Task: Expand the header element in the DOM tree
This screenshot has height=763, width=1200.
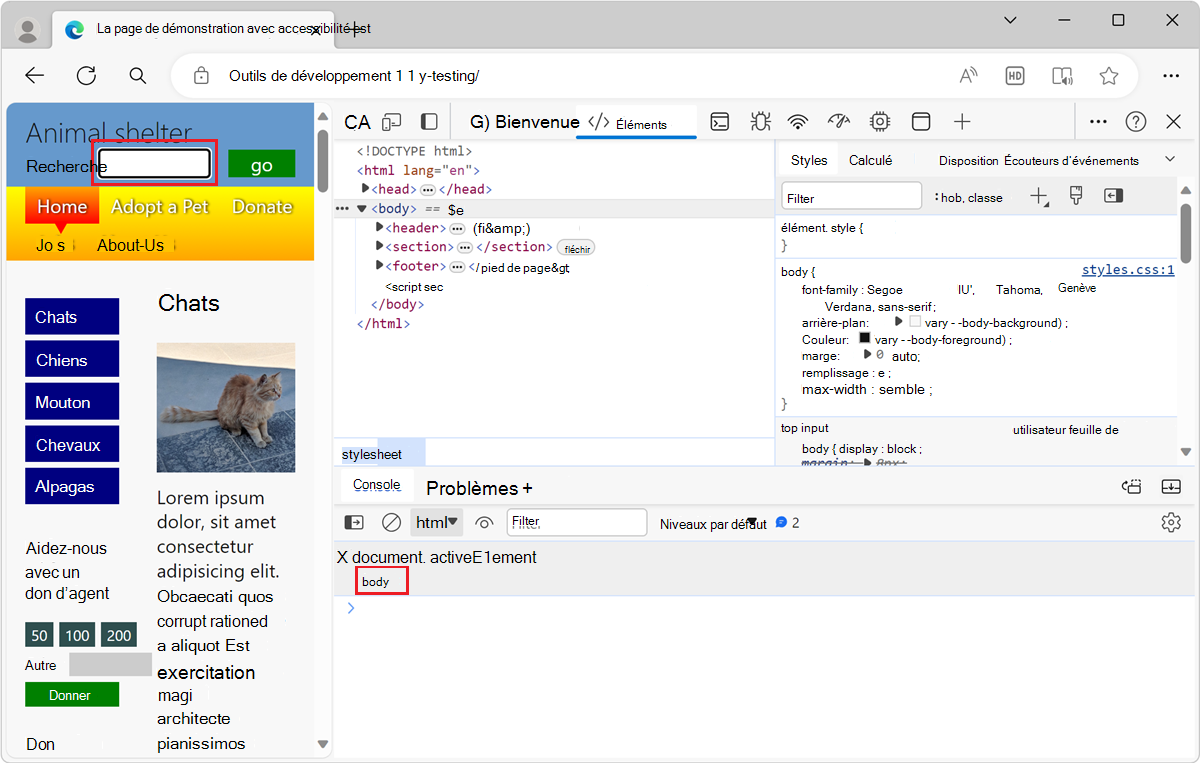Action: point(381,227)
